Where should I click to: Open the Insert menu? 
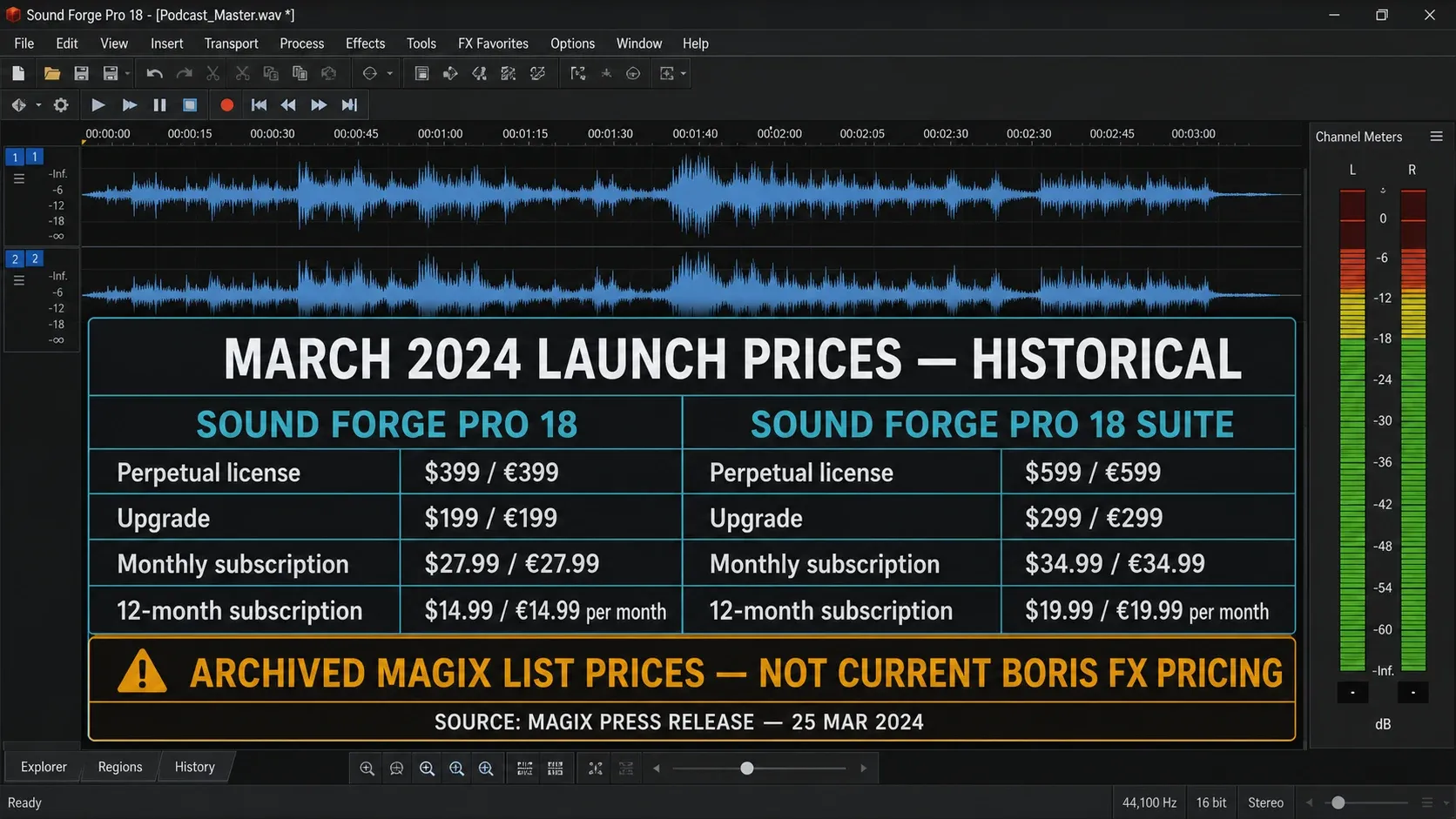(166, 44)
